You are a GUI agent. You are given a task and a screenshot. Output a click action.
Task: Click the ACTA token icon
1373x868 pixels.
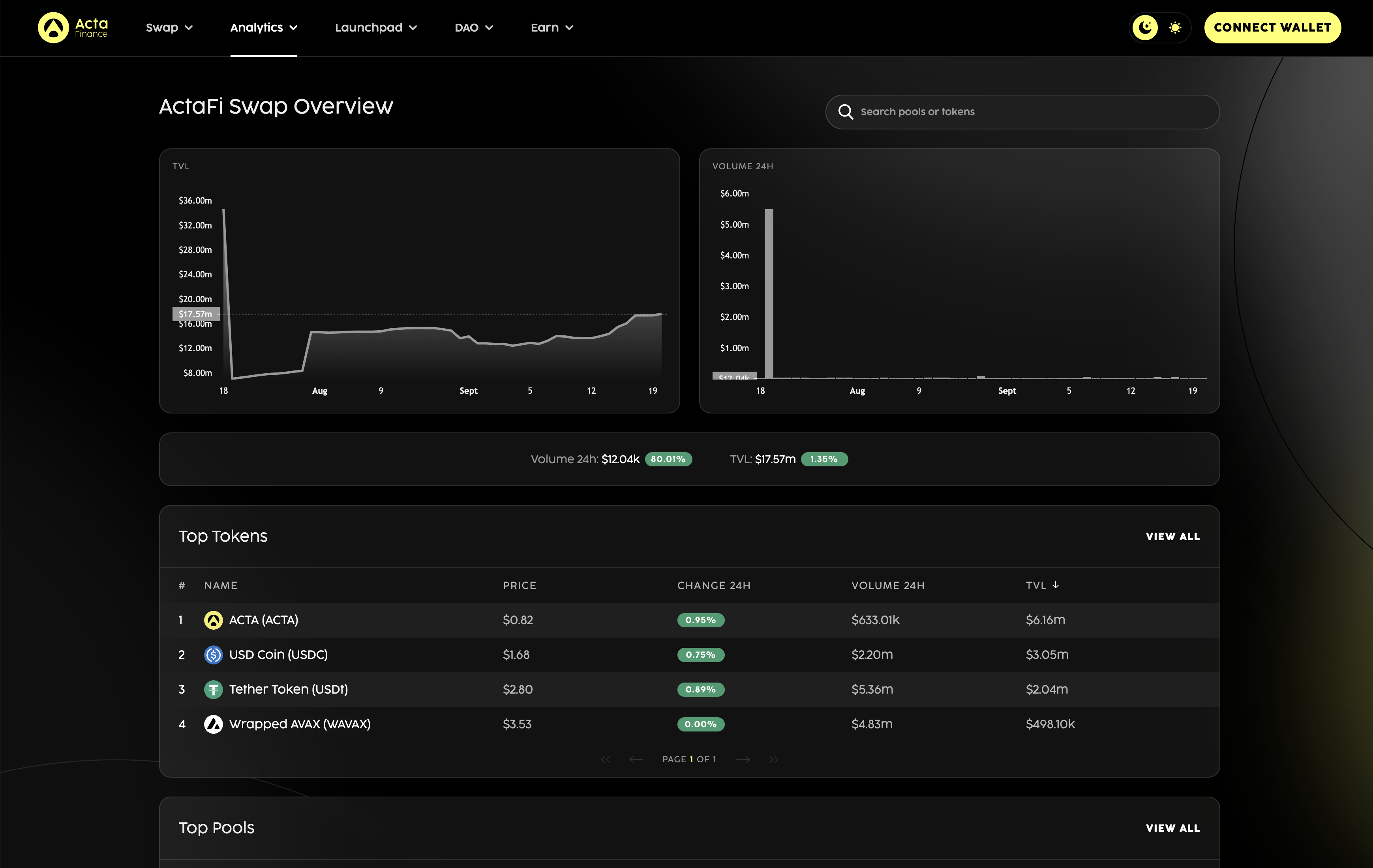click(x=213, y=619)
